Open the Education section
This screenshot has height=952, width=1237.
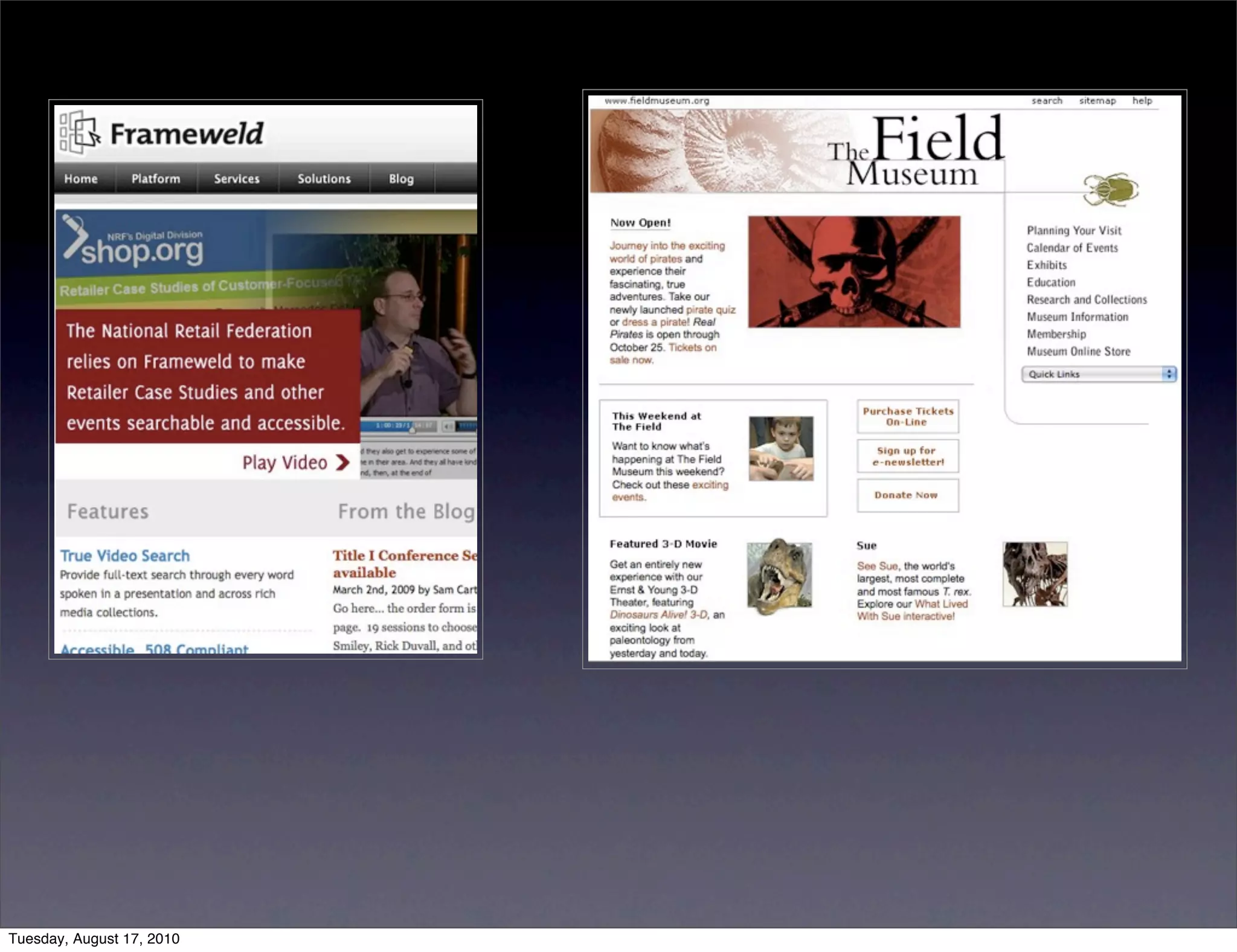coord(1051,282)
